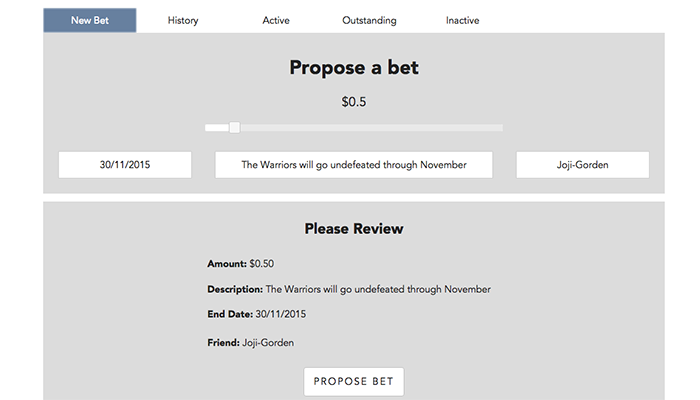The width and height of the screenshot is (700, 400).
Task: Select the New Bet tab
Action: 90,20
